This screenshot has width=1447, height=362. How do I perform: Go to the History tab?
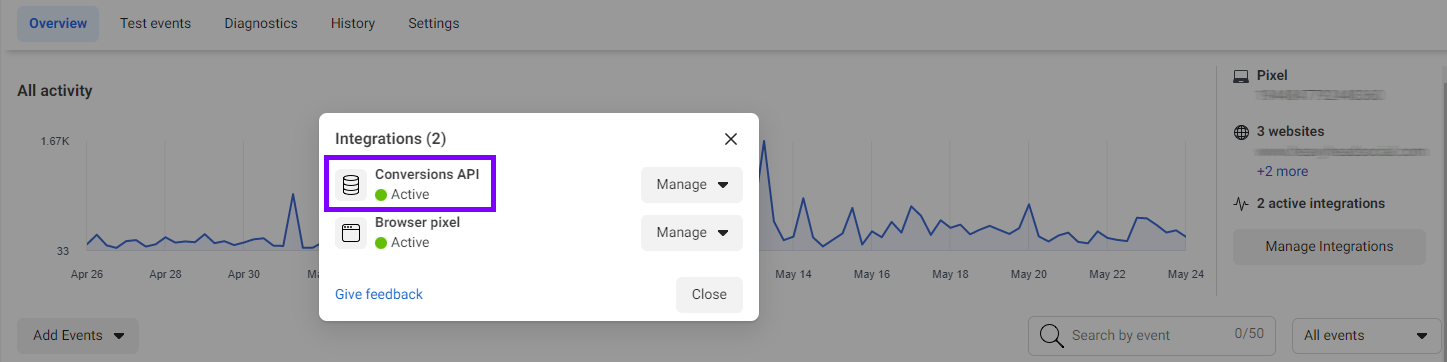click(353, 23)
